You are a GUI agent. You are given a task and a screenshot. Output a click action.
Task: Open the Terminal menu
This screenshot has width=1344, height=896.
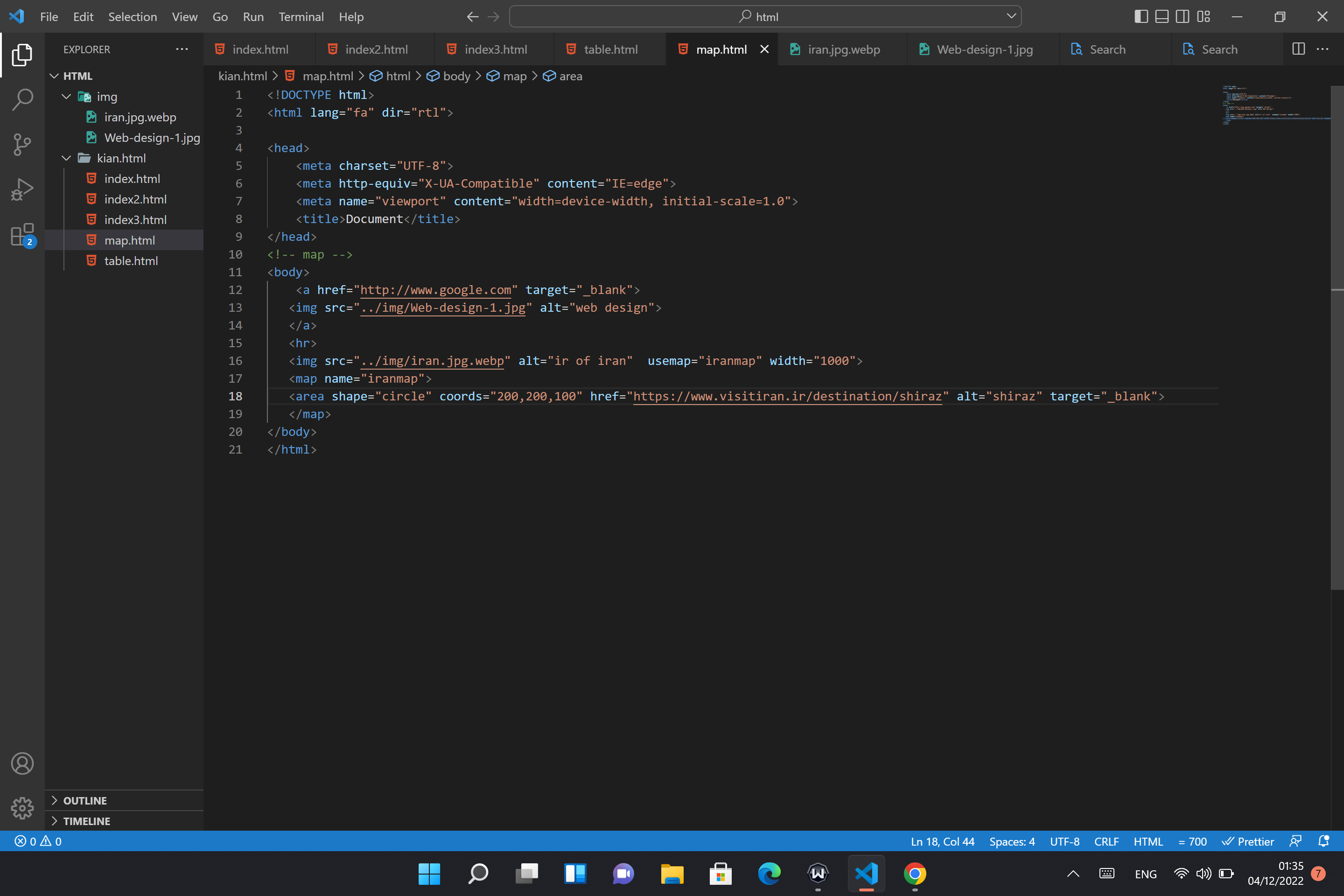coord(301,17)
